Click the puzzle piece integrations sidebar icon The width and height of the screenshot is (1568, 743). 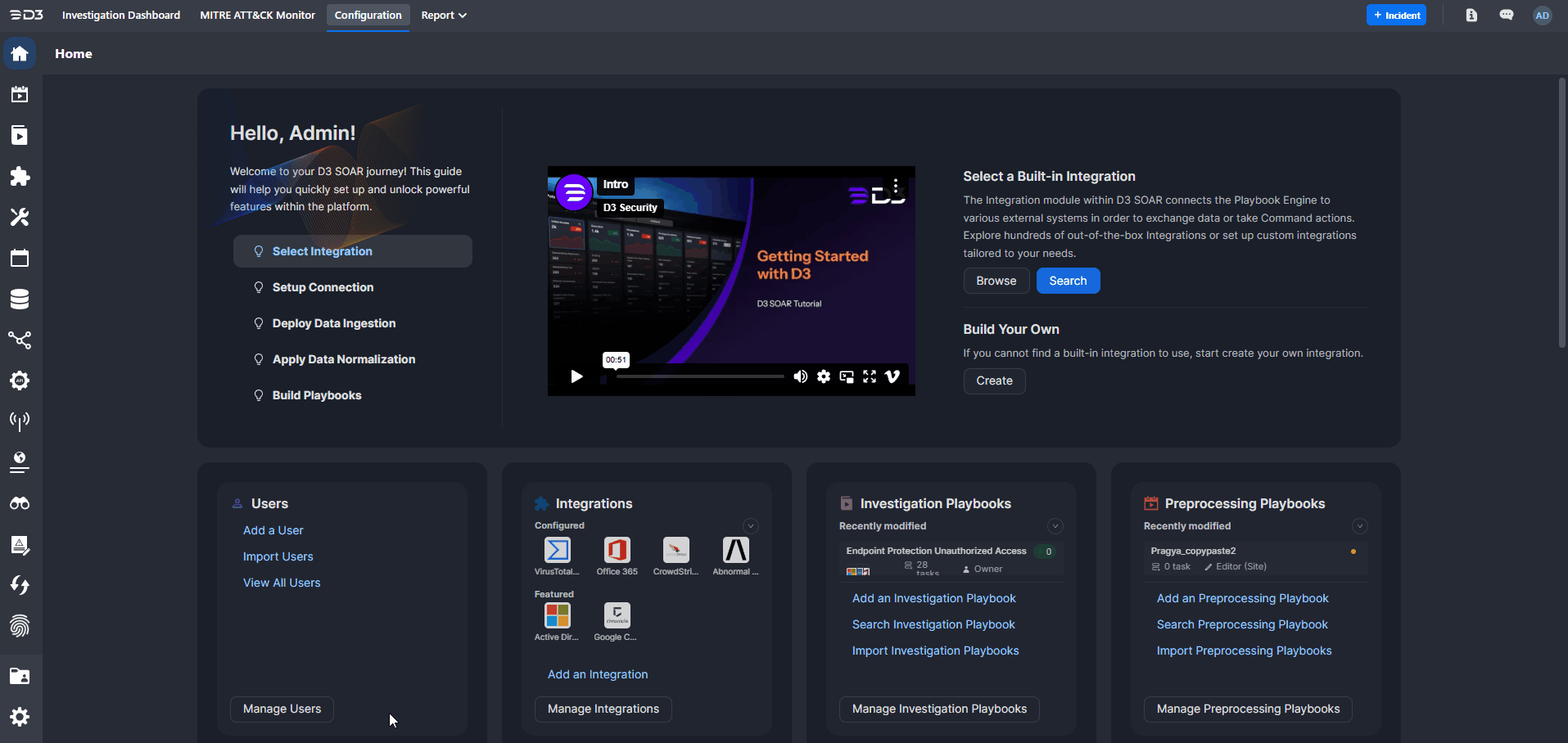(x=20, y=177)
